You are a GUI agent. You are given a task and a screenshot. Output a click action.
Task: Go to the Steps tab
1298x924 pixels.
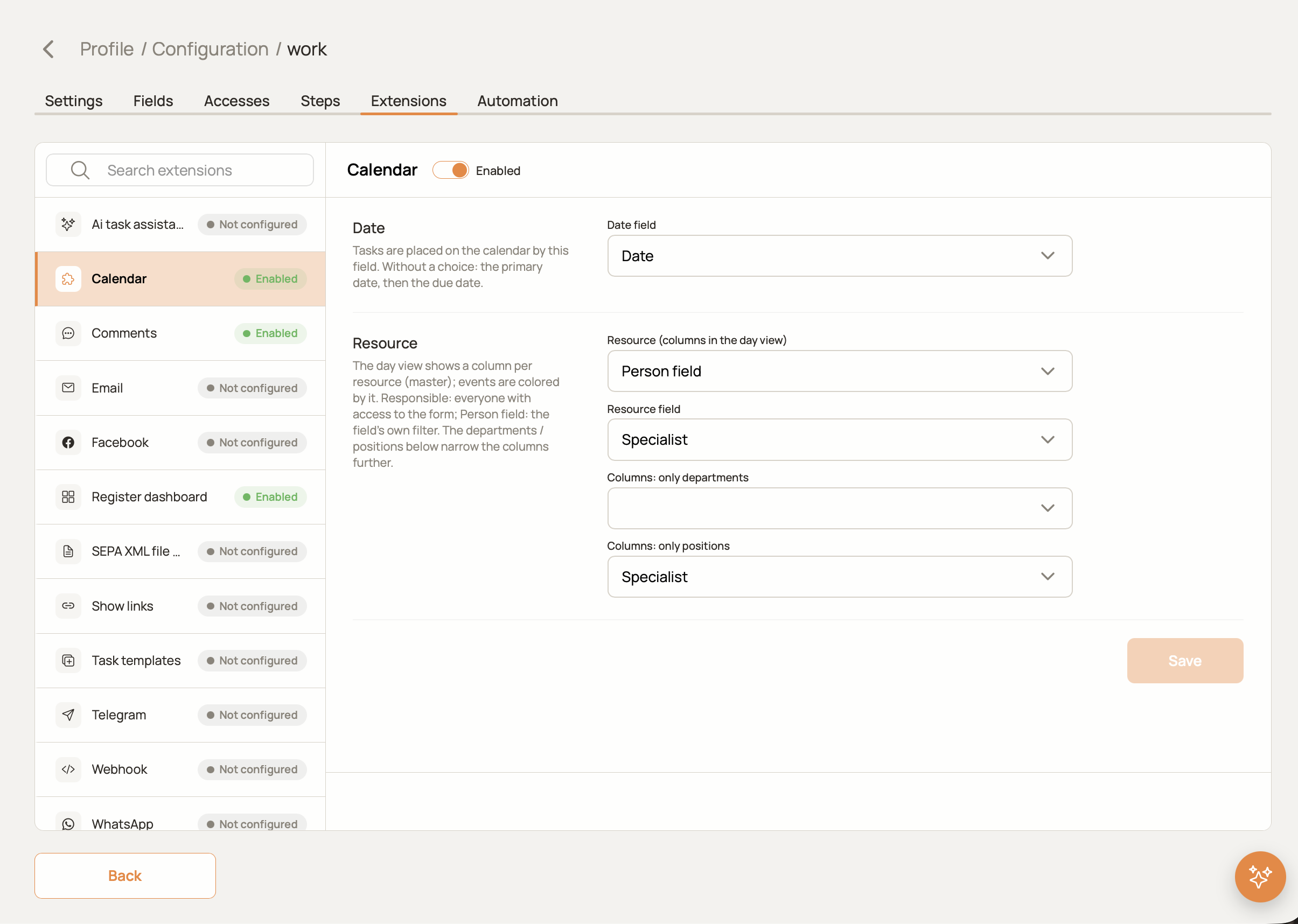(x=320, y=101)
